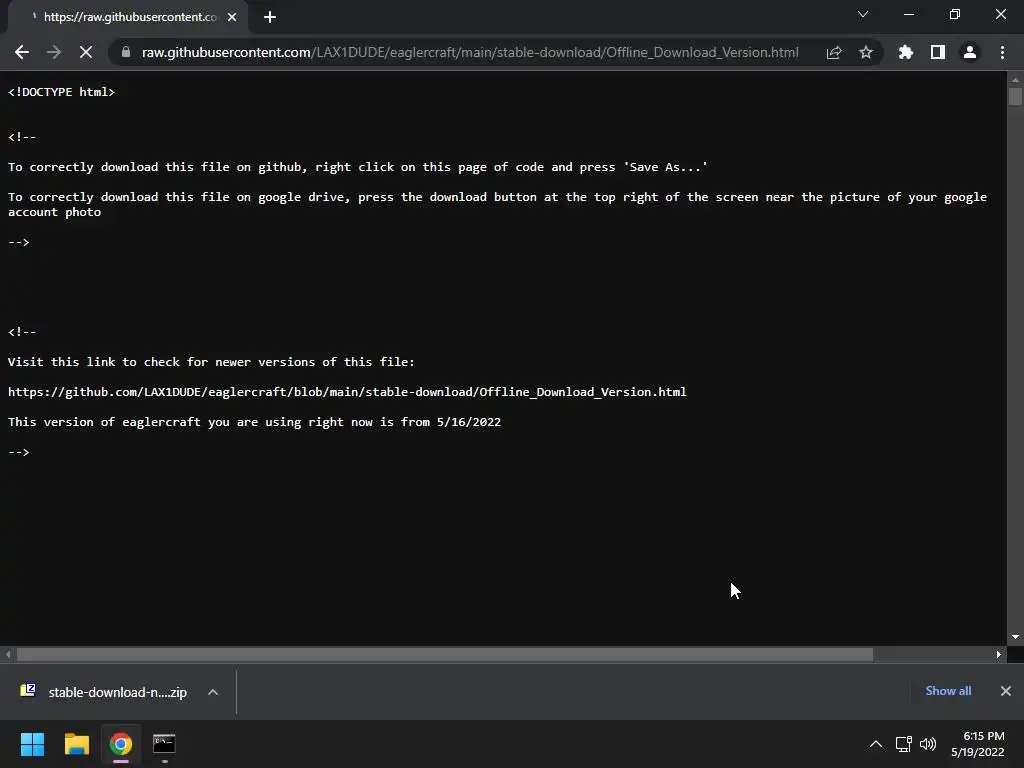Open the volume control tray icon
The image size is (1024, 768).
927,744
